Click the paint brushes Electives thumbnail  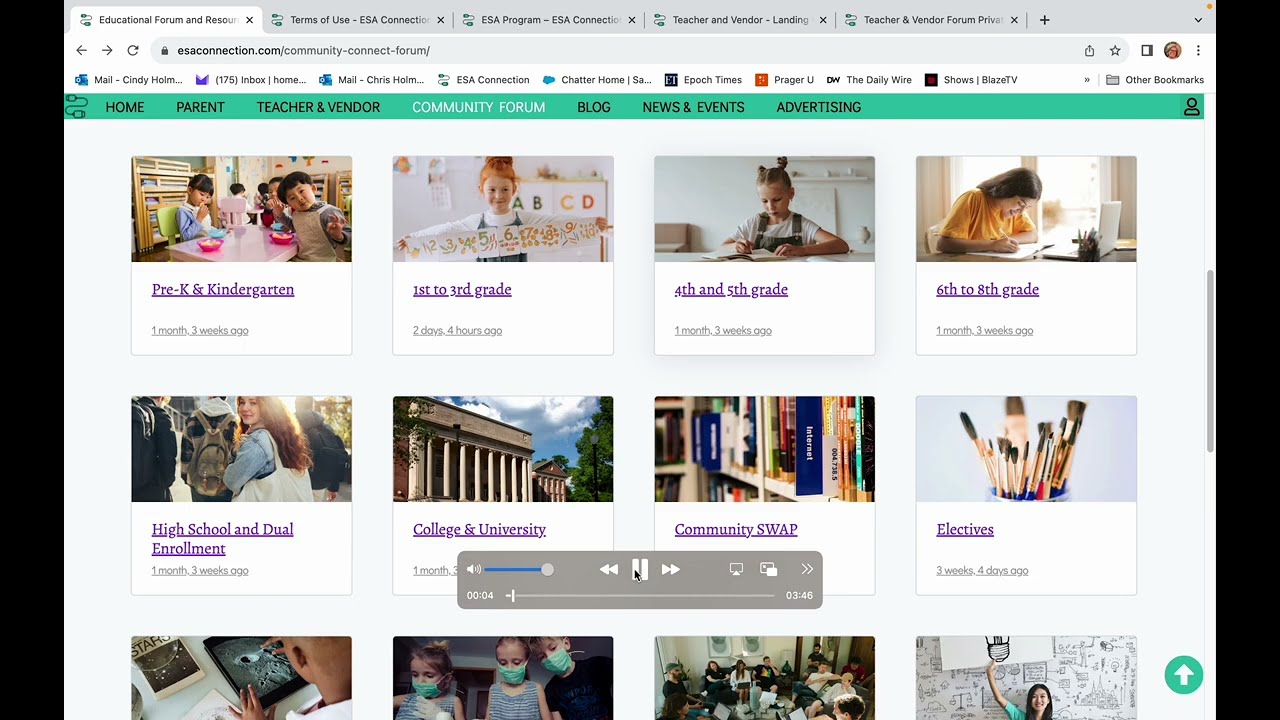pyautogui.click(x=1026, y=449)
